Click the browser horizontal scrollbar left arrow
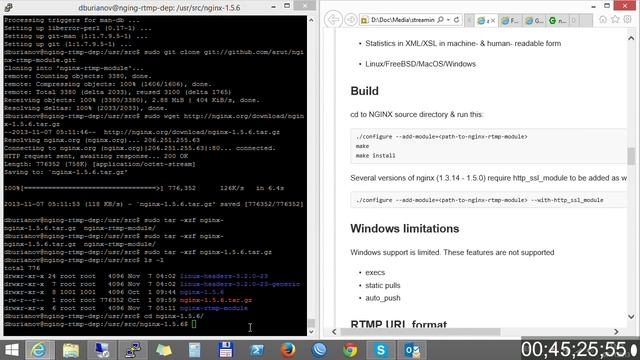The width and height of the screenshot is (640, 360). coord(334,332)
